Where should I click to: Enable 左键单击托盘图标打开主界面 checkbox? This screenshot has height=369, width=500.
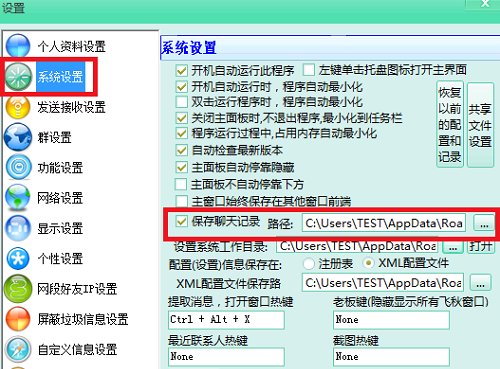[x=308, y=70]
